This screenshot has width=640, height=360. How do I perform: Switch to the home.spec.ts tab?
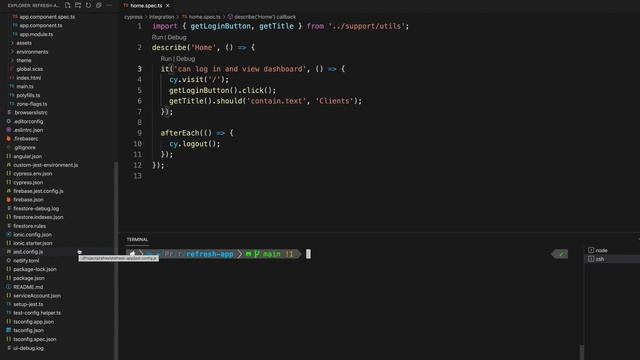click(146, 6)
